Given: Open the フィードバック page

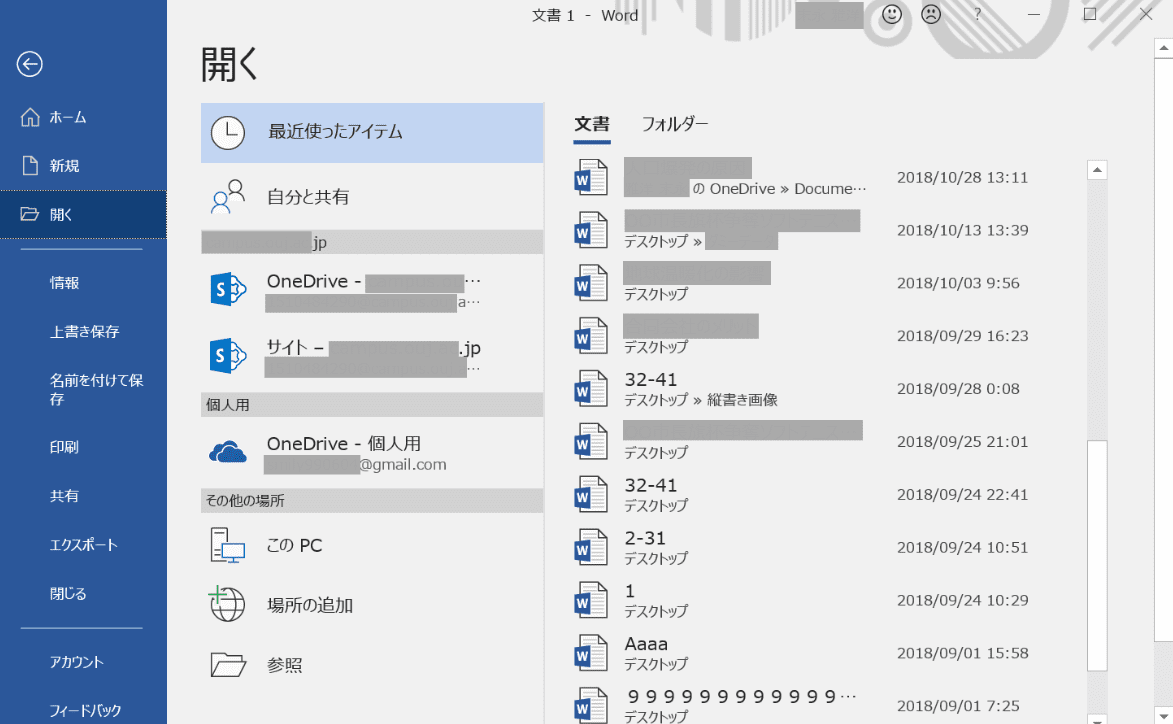Looking at the screenshot, I should point(83,711).
